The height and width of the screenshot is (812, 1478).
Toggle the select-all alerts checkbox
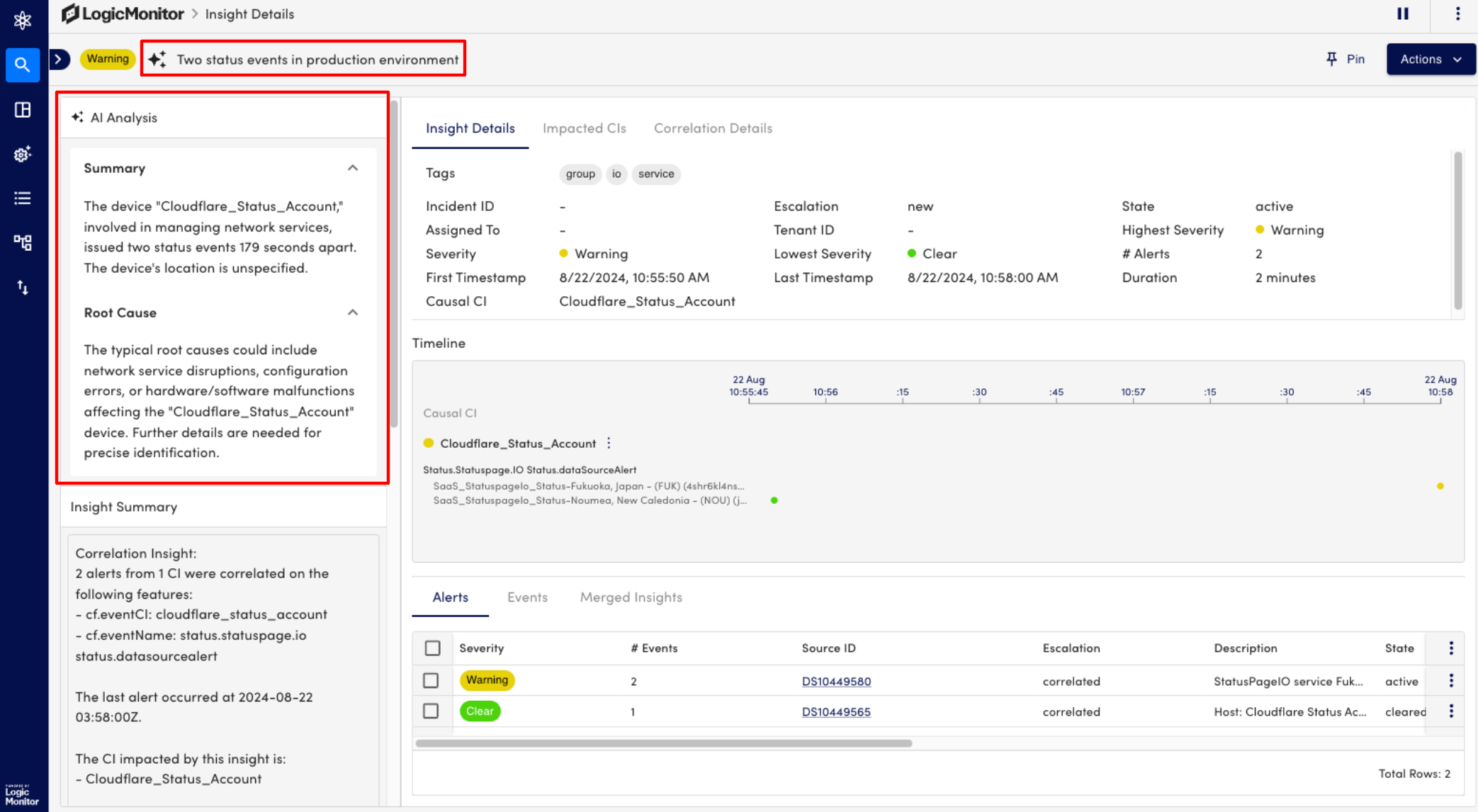(x=432, y=648)
